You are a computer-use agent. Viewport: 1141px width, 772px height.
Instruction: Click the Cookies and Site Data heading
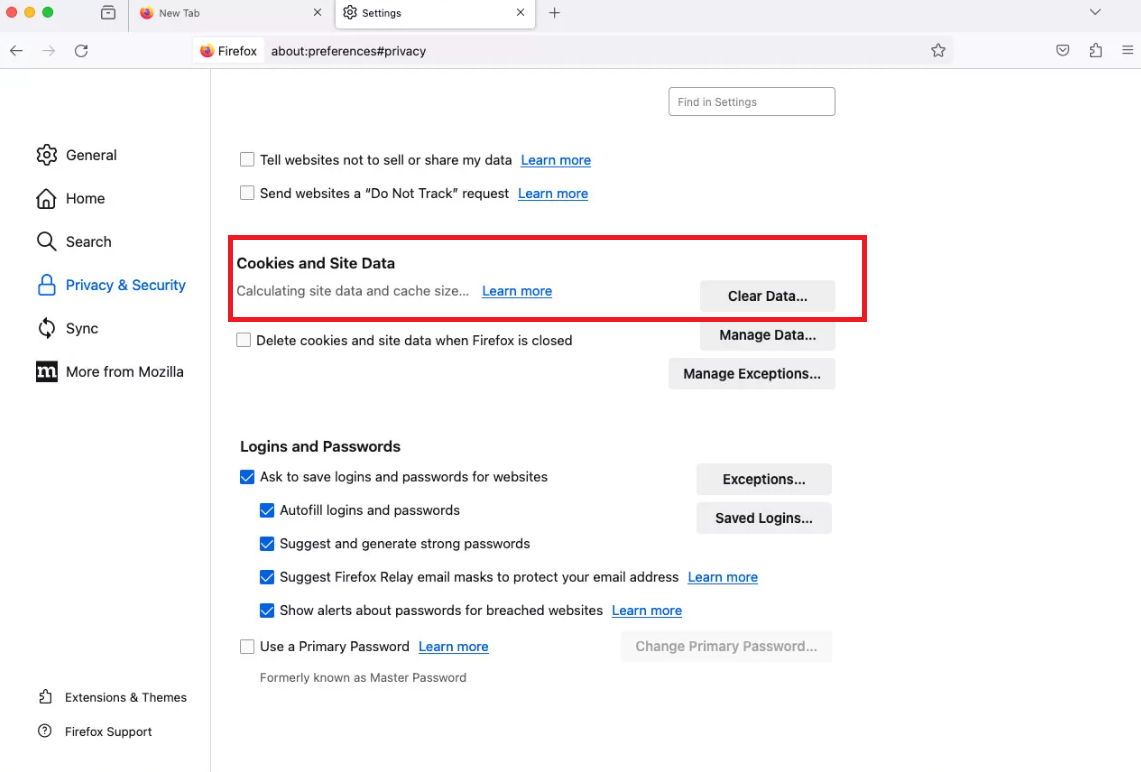pos(316,263)
